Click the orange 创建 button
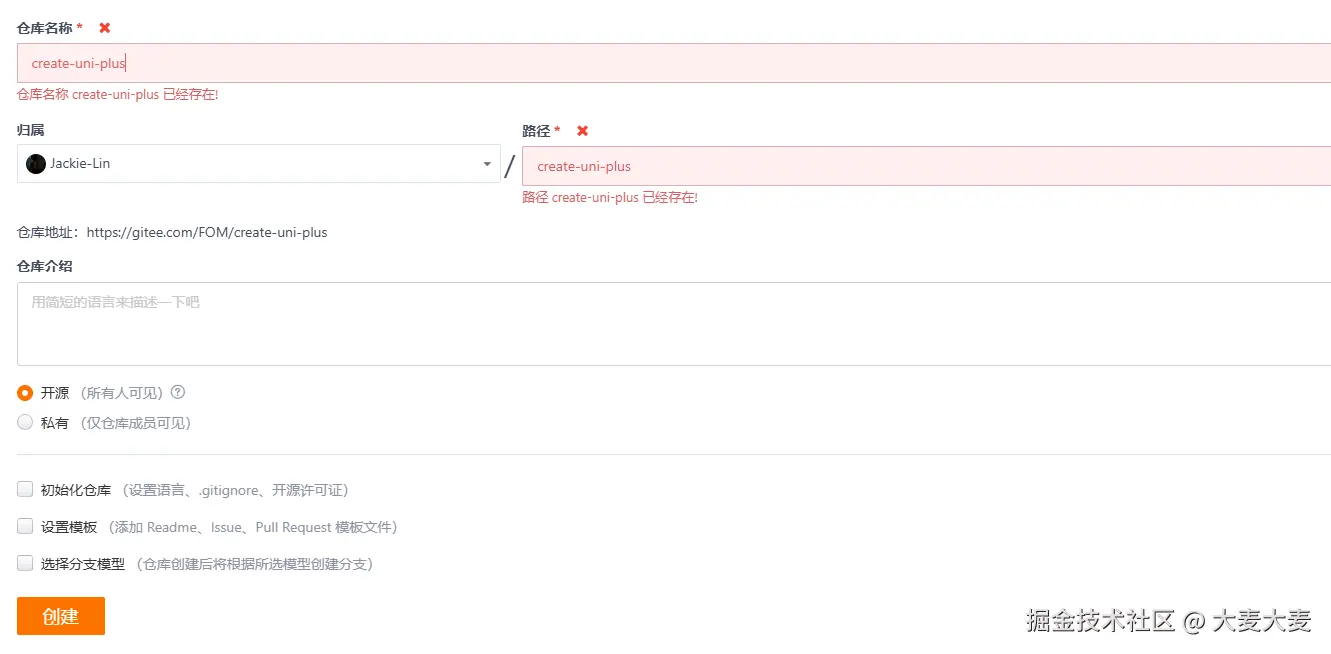 (x=61, y=616)
